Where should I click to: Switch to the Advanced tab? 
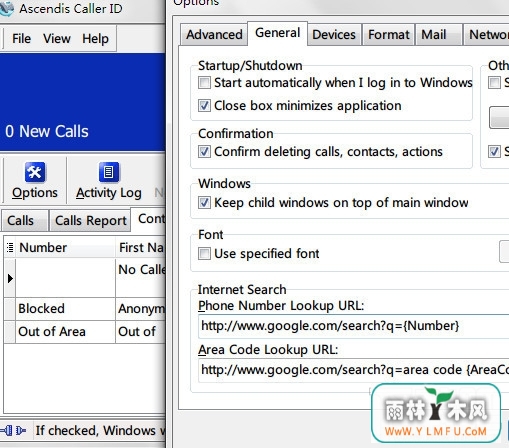tap(214, 34)
